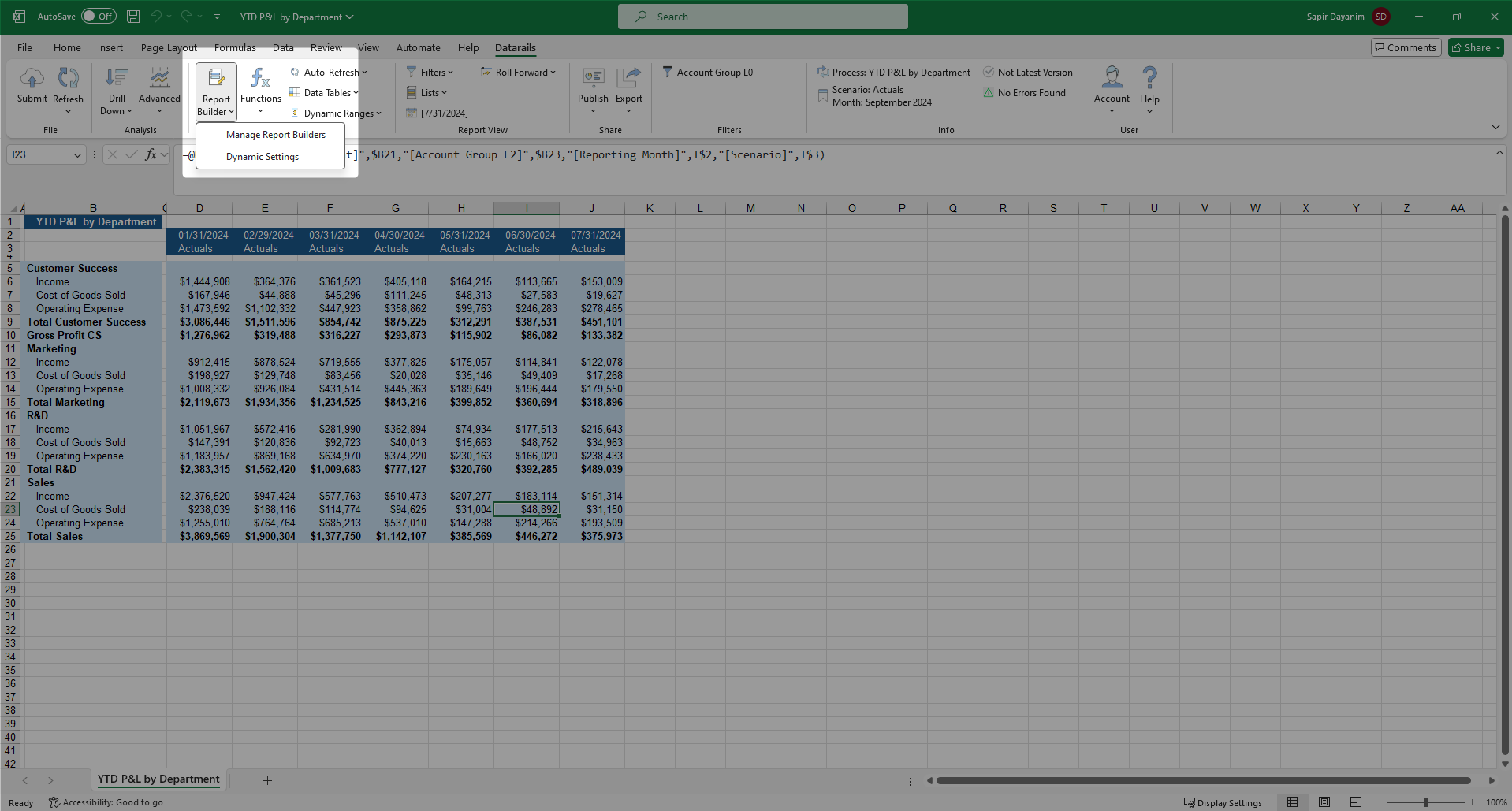Switch to the Automate tab
The width and height of the screenshot is (1512, 811).
click(x=418, y=48)
